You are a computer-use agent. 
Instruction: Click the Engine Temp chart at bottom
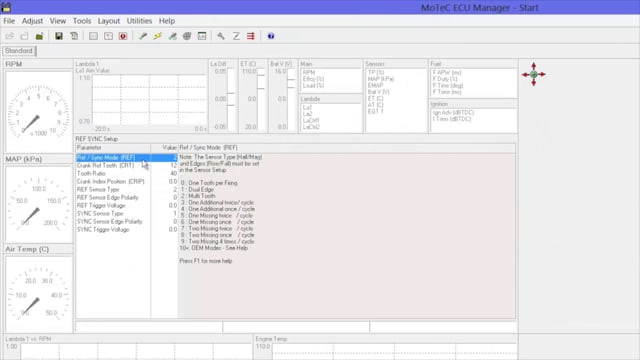coord(395,351)
